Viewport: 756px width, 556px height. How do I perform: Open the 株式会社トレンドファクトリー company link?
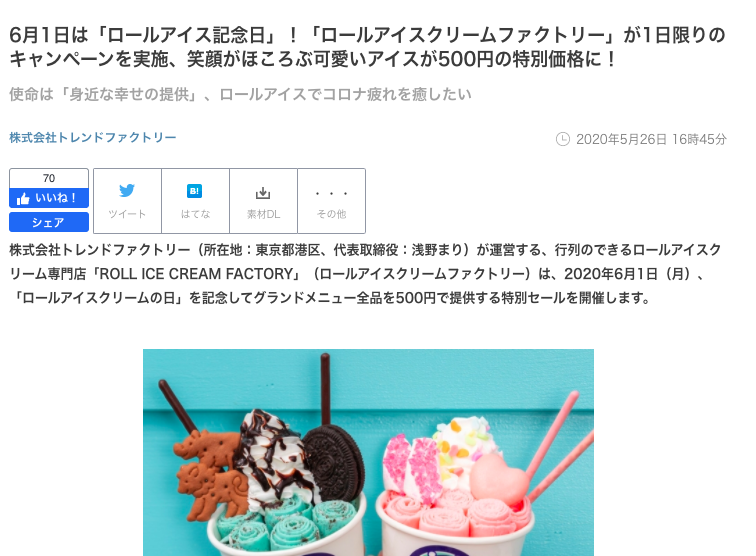[x=93, y=137]
